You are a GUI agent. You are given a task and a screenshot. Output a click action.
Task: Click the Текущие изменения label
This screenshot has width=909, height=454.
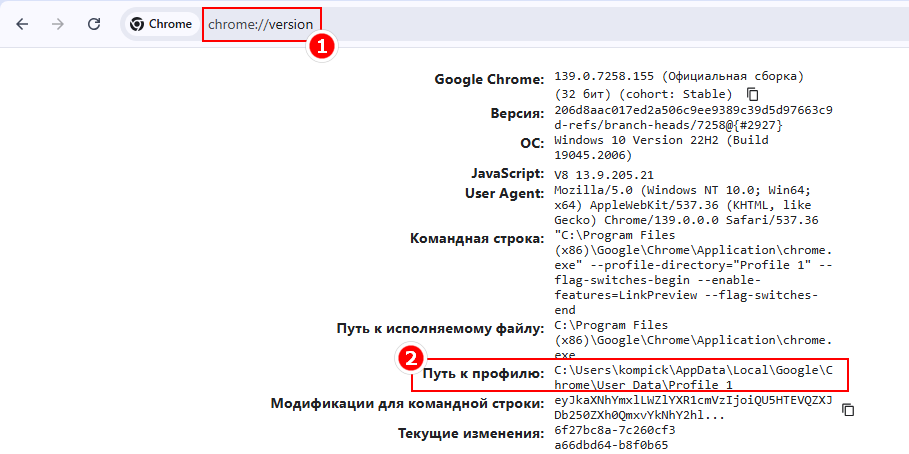(471, 433)
